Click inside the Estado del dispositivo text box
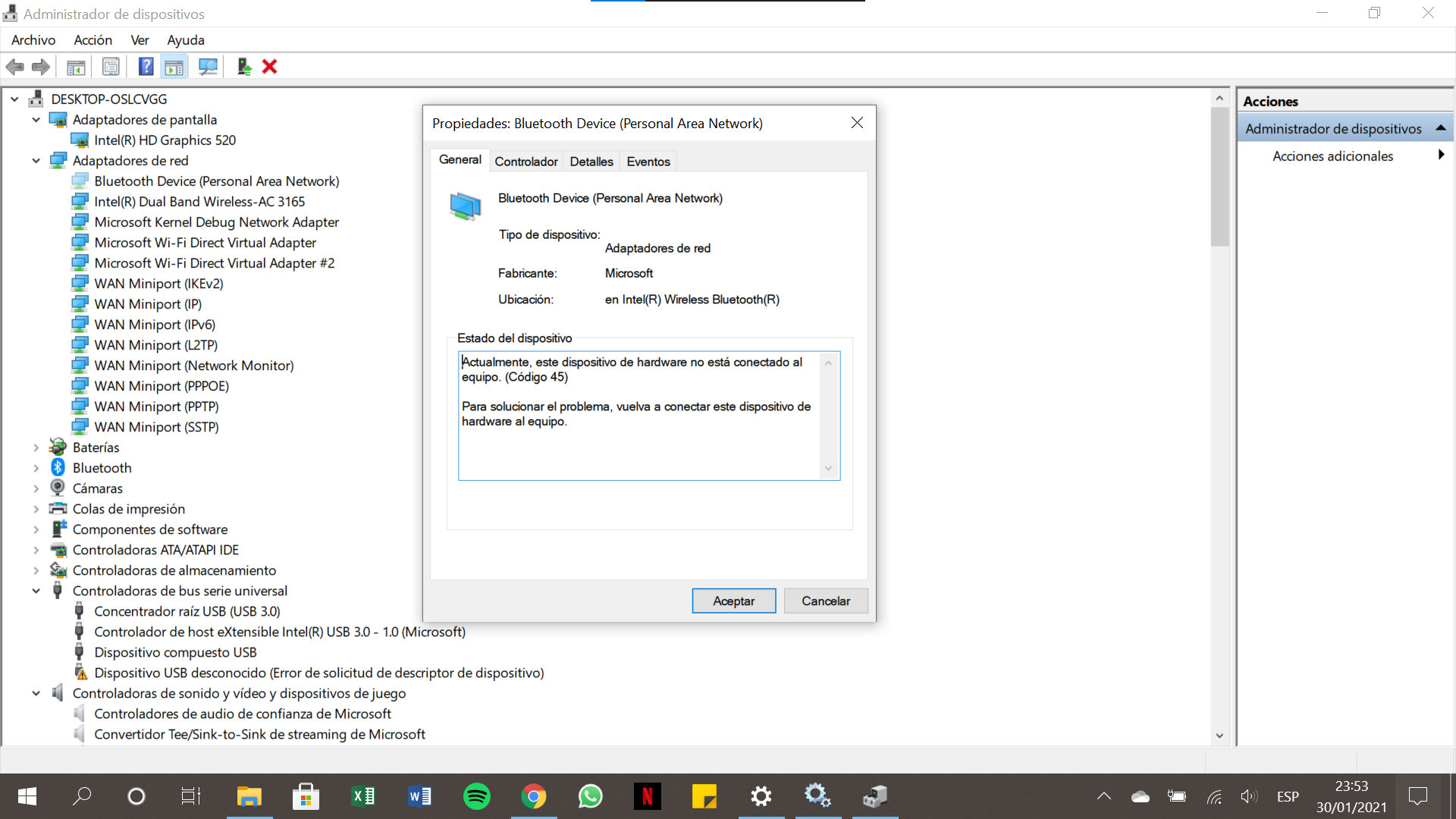Viewport: 1456px width, 819px height. click(x=637, y=447)
